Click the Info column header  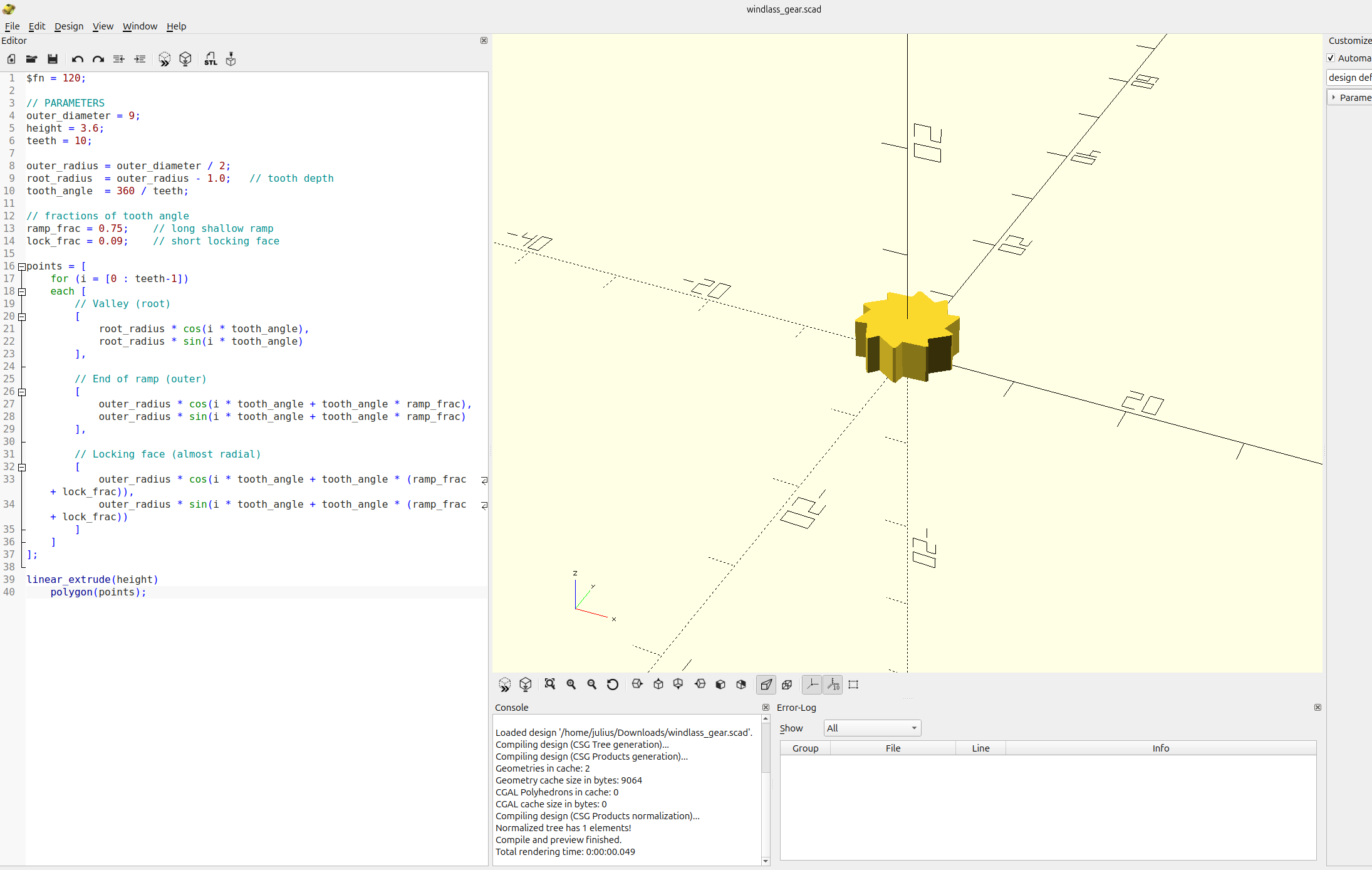pos(1160,748)
